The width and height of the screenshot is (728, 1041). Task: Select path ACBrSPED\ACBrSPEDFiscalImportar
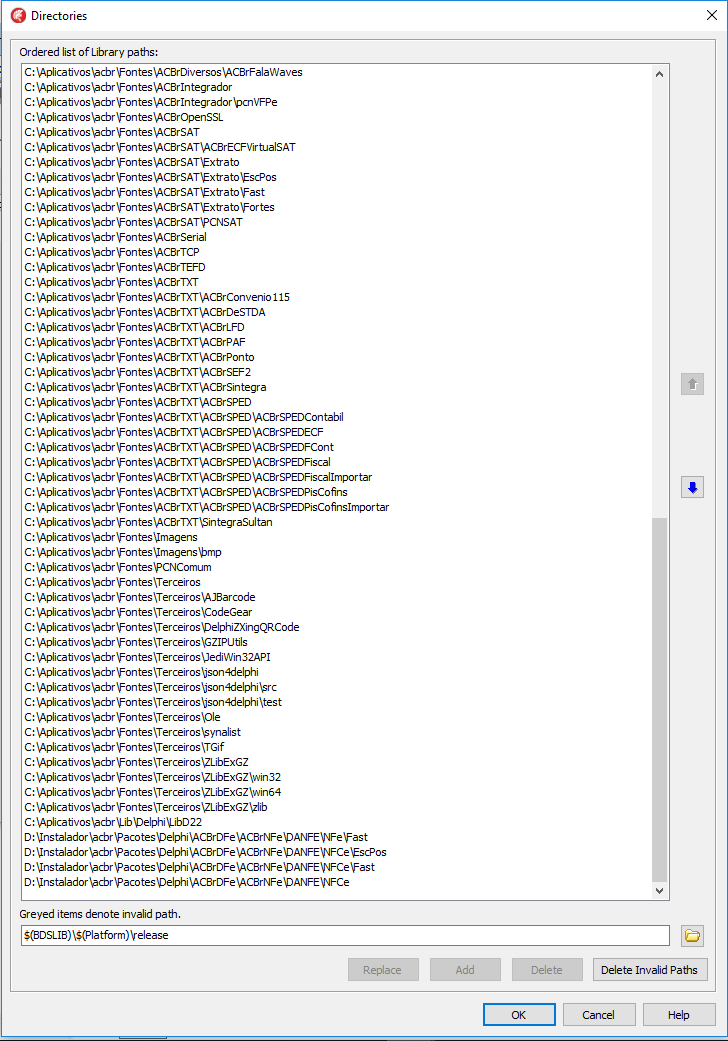click(x=198, y=477)
